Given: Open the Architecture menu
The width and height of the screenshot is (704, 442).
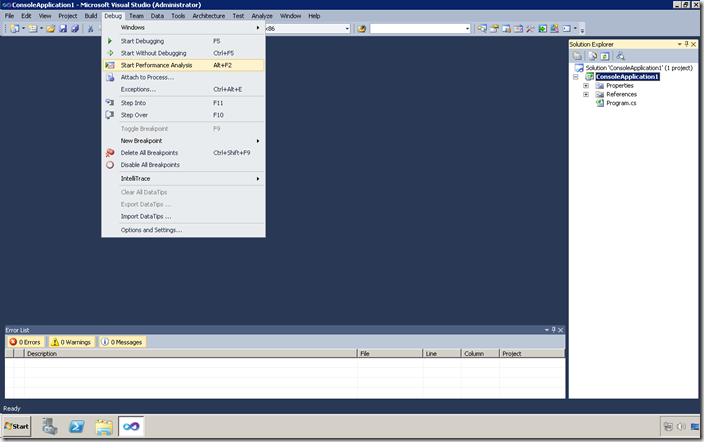Looking at the screenshot, I should [x=209, y=16].
